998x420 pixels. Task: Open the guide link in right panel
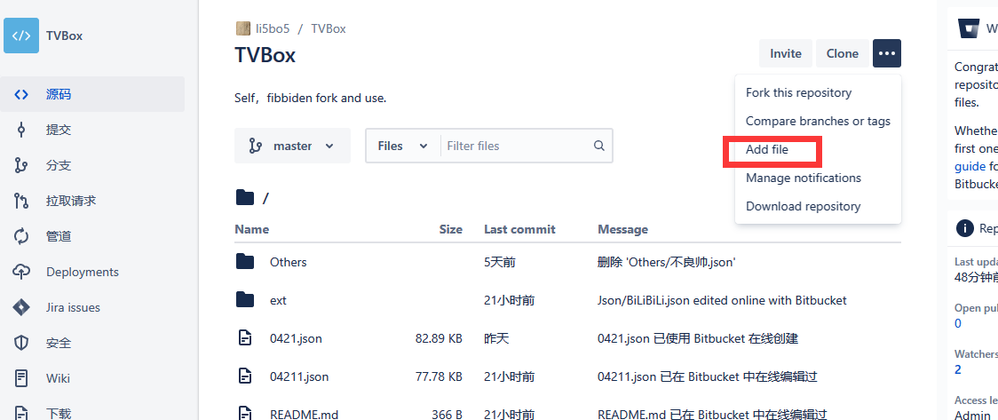click(970, 166)
